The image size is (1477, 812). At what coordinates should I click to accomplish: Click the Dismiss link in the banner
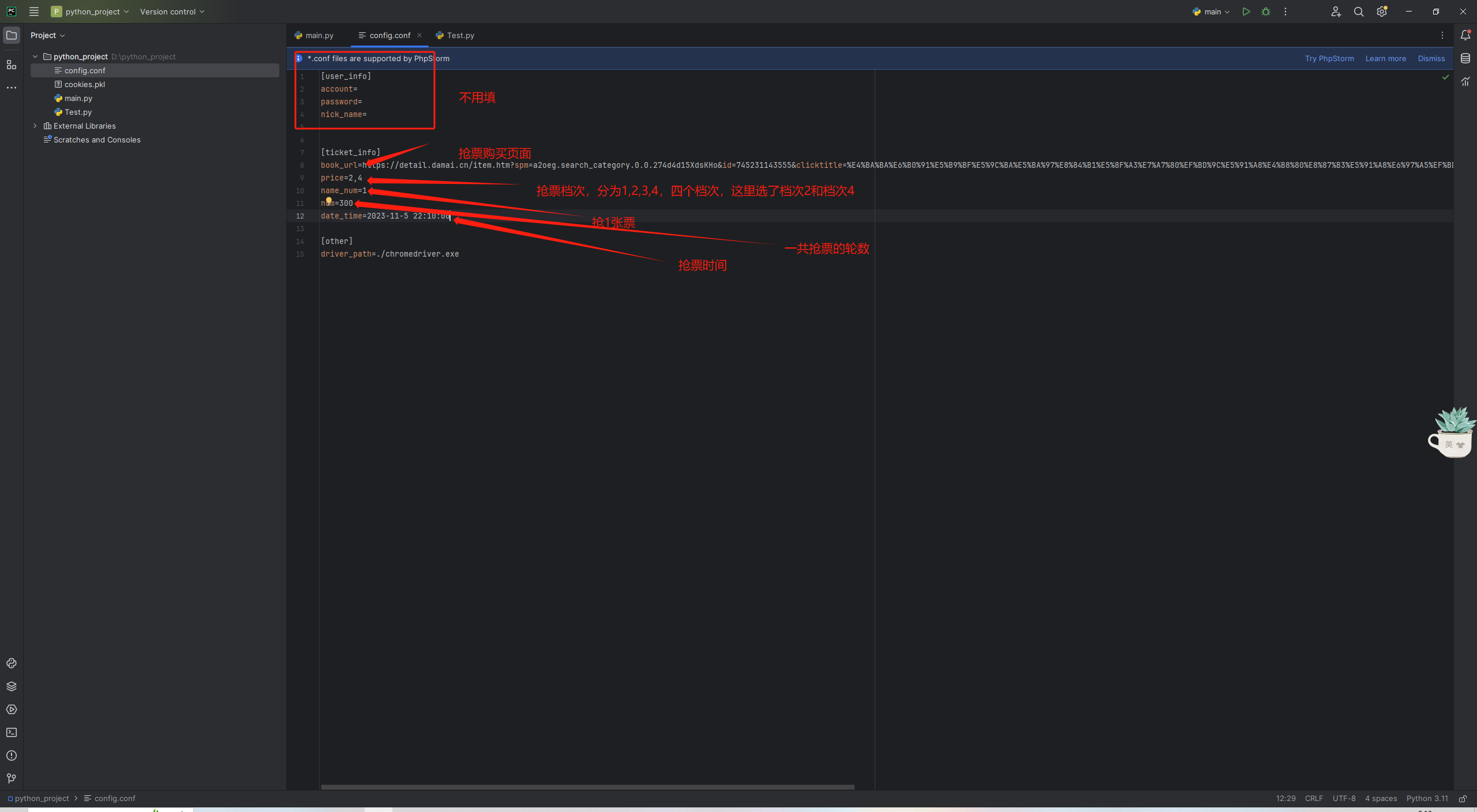(1431, 58)
